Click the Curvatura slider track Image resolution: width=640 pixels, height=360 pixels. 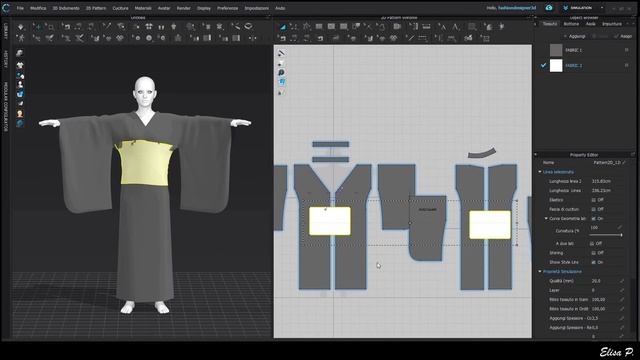tap(606, 235)
